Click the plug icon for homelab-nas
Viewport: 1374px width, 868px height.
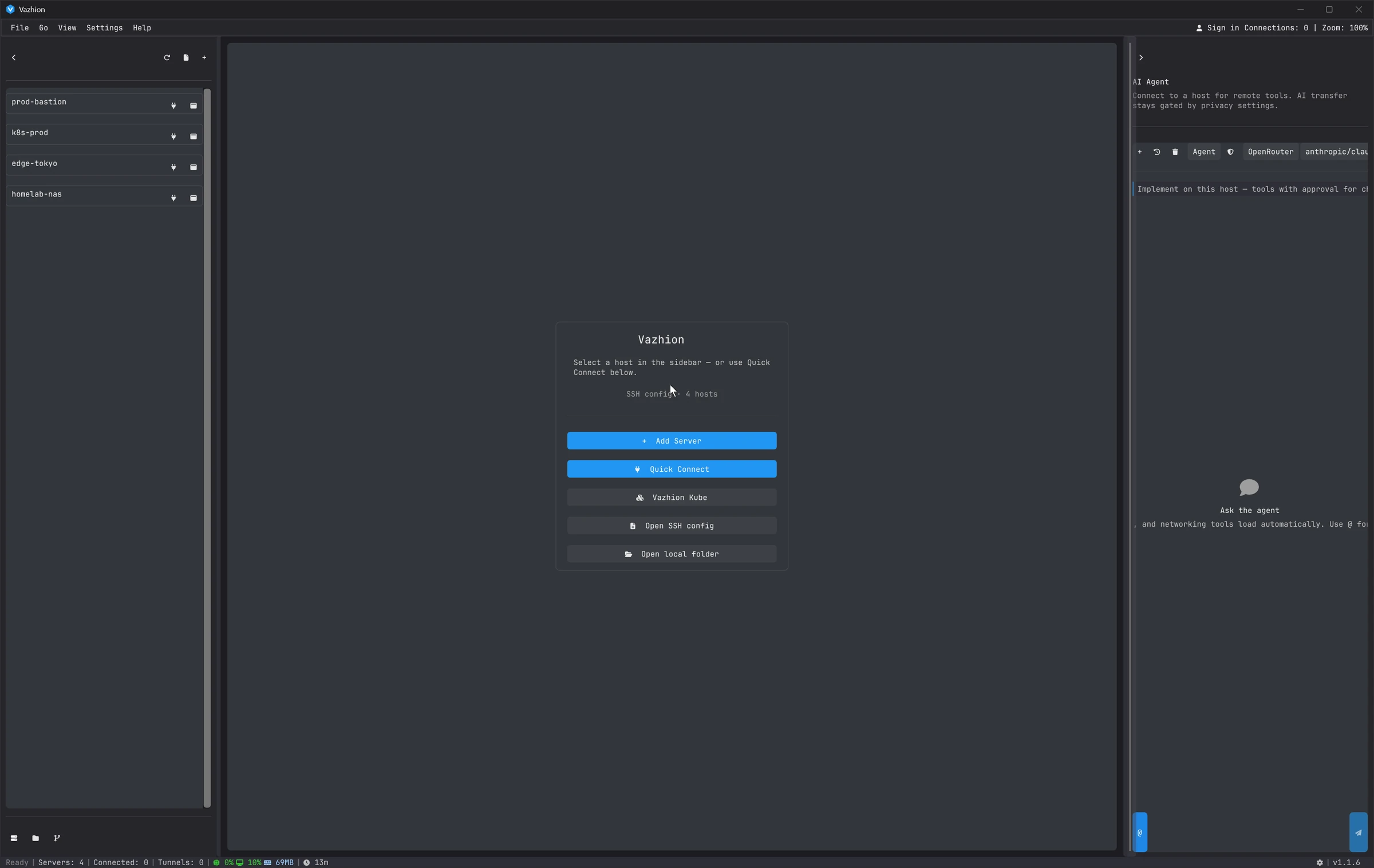pos(173,198)
